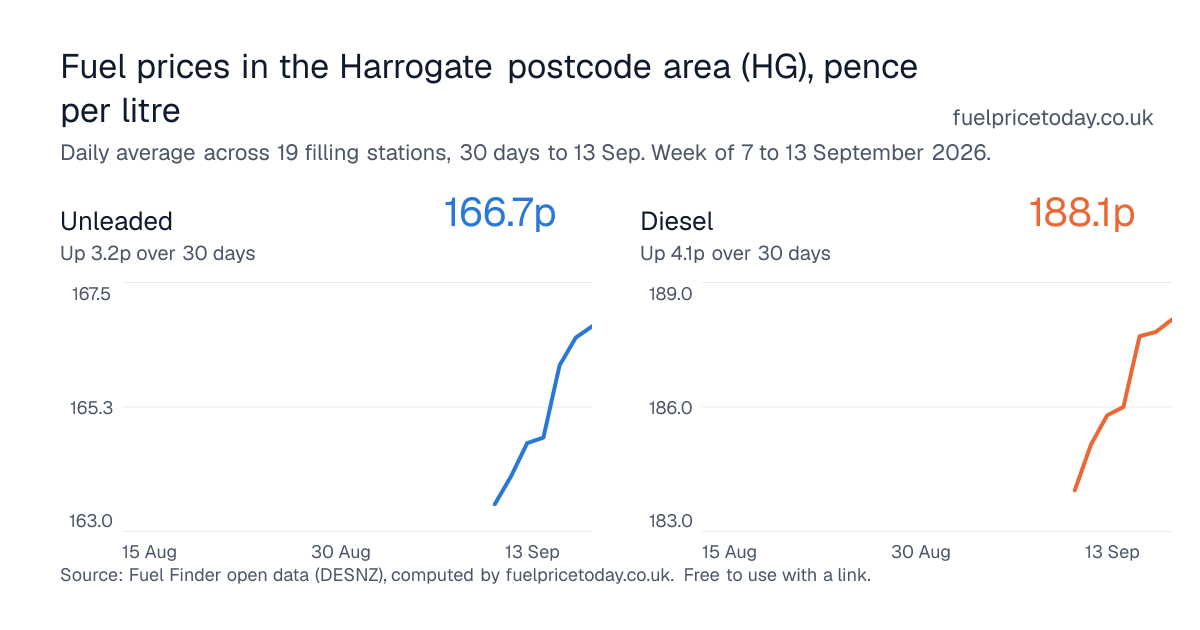Click '15 Aug' date on Unleaded chart
The height and width of the screenshot is (630, 1200).
point(149,552)
